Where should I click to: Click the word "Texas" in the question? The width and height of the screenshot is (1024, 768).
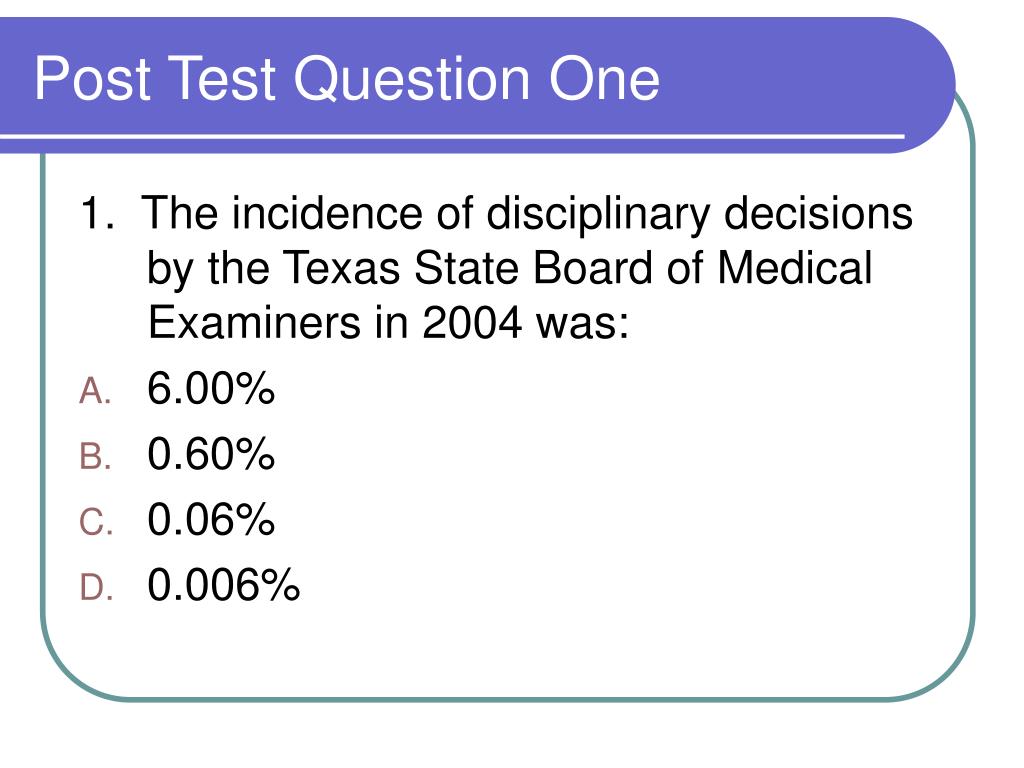click(342, 268)
